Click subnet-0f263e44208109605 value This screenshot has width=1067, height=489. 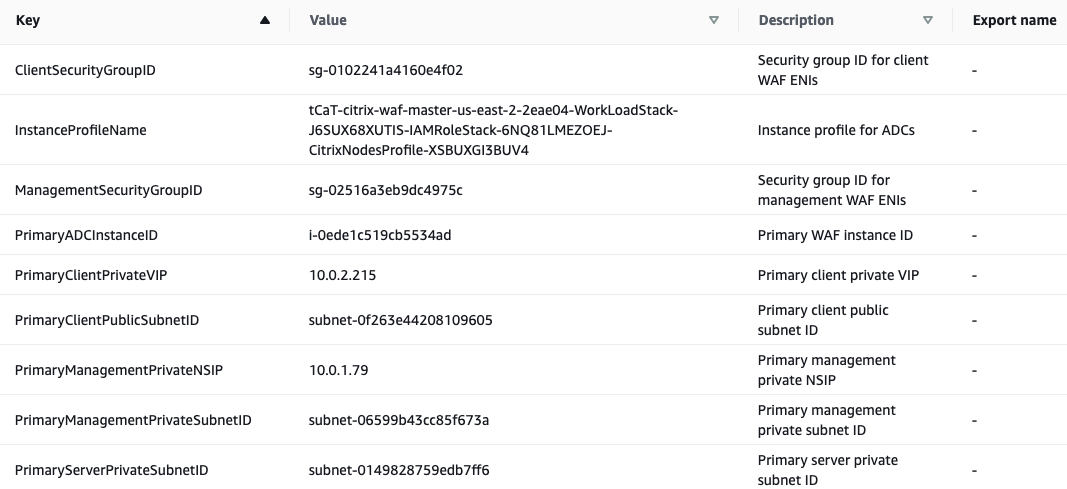coord(400,320)
